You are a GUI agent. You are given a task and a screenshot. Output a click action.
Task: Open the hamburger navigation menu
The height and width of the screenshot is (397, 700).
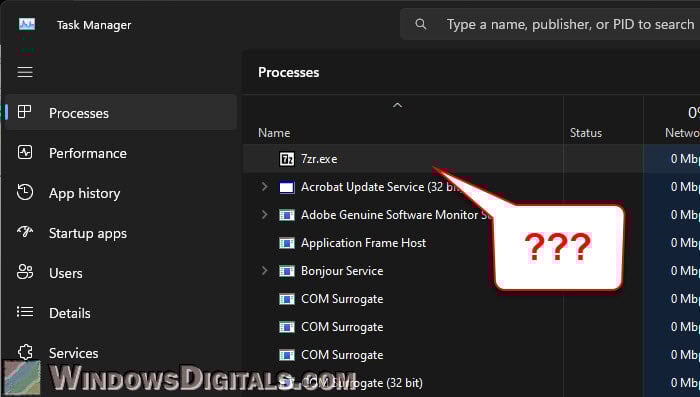pyautogui.click(x=25, y=72)
